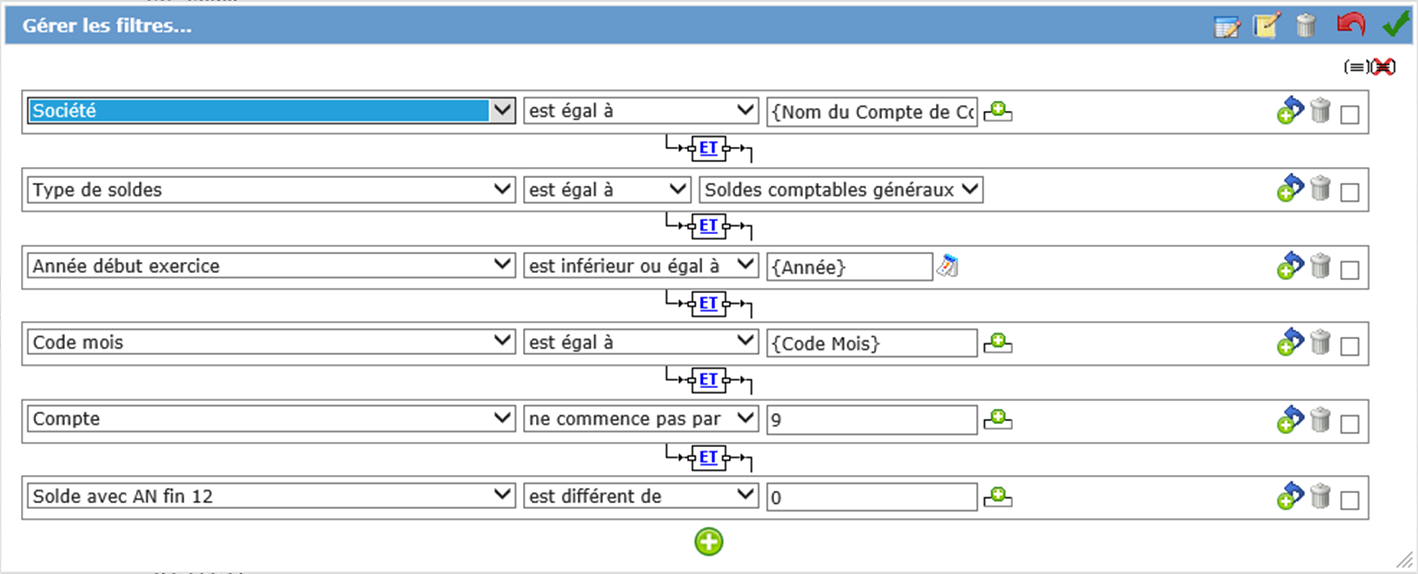Screen dimensions: 1418x574
Task: Click the Compte value field containing 9
Action: [871, 420]
